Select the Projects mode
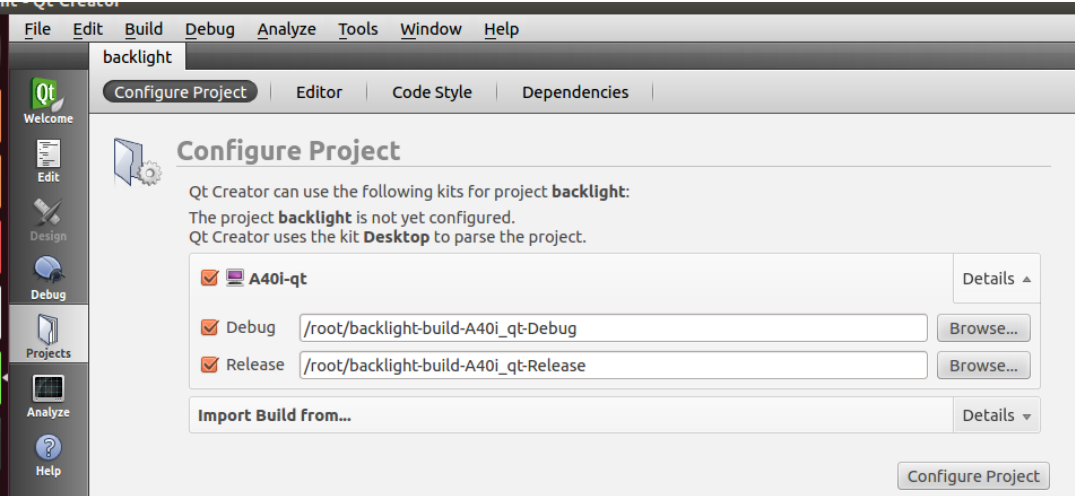The width and height of the screenshot is (1075, 496). click(x=48, y=336)
